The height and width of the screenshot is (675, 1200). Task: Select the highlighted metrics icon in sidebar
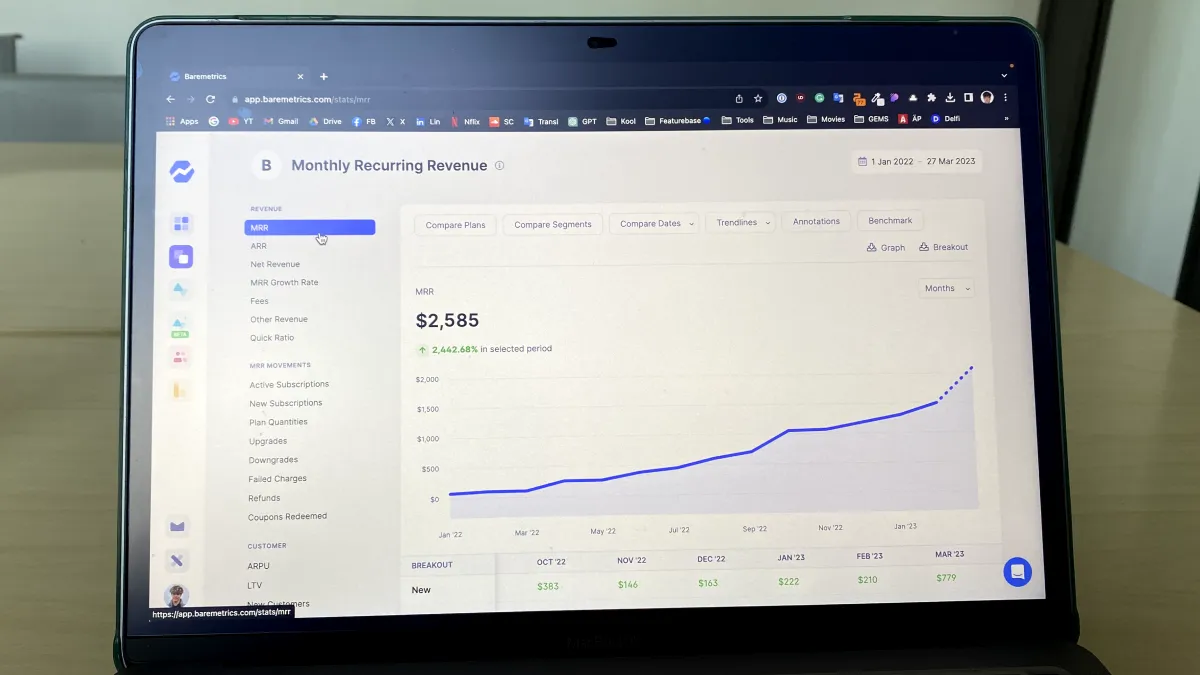pyautogui.click(x=181, y=257)
